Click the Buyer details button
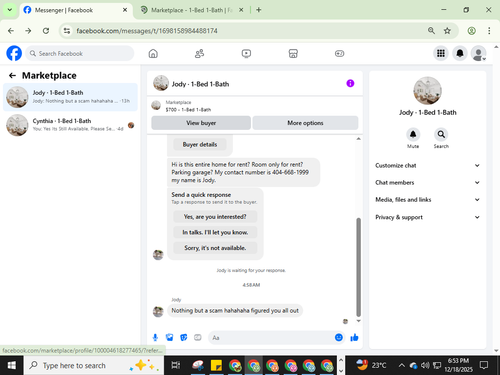This screenshot has height=375, width=500. [x=200, y=144]
